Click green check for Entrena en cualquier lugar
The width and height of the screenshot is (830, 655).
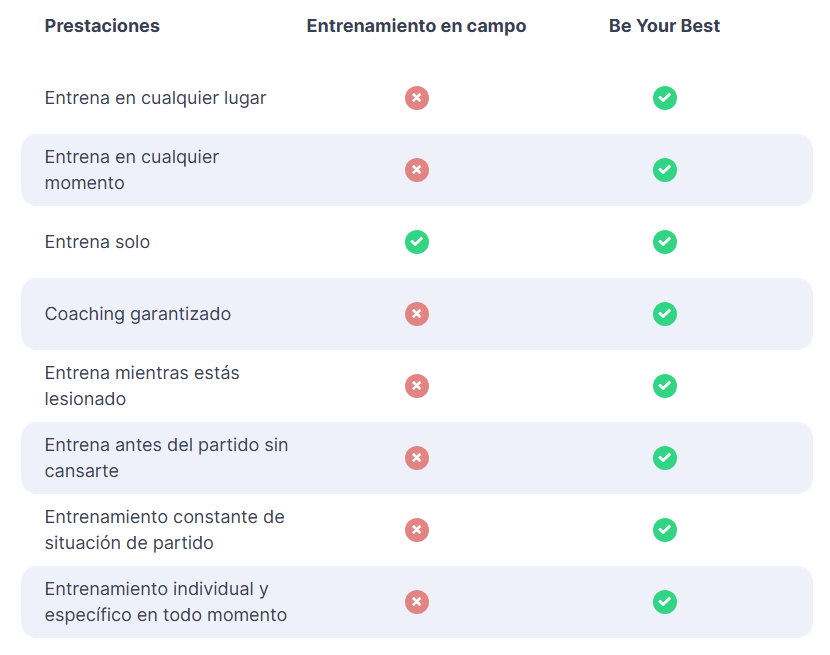pos(664,98)
